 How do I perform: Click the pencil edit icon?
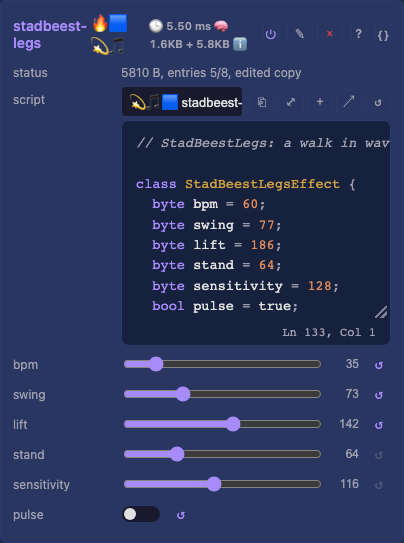pyautogui.click(x=300, y=34)
